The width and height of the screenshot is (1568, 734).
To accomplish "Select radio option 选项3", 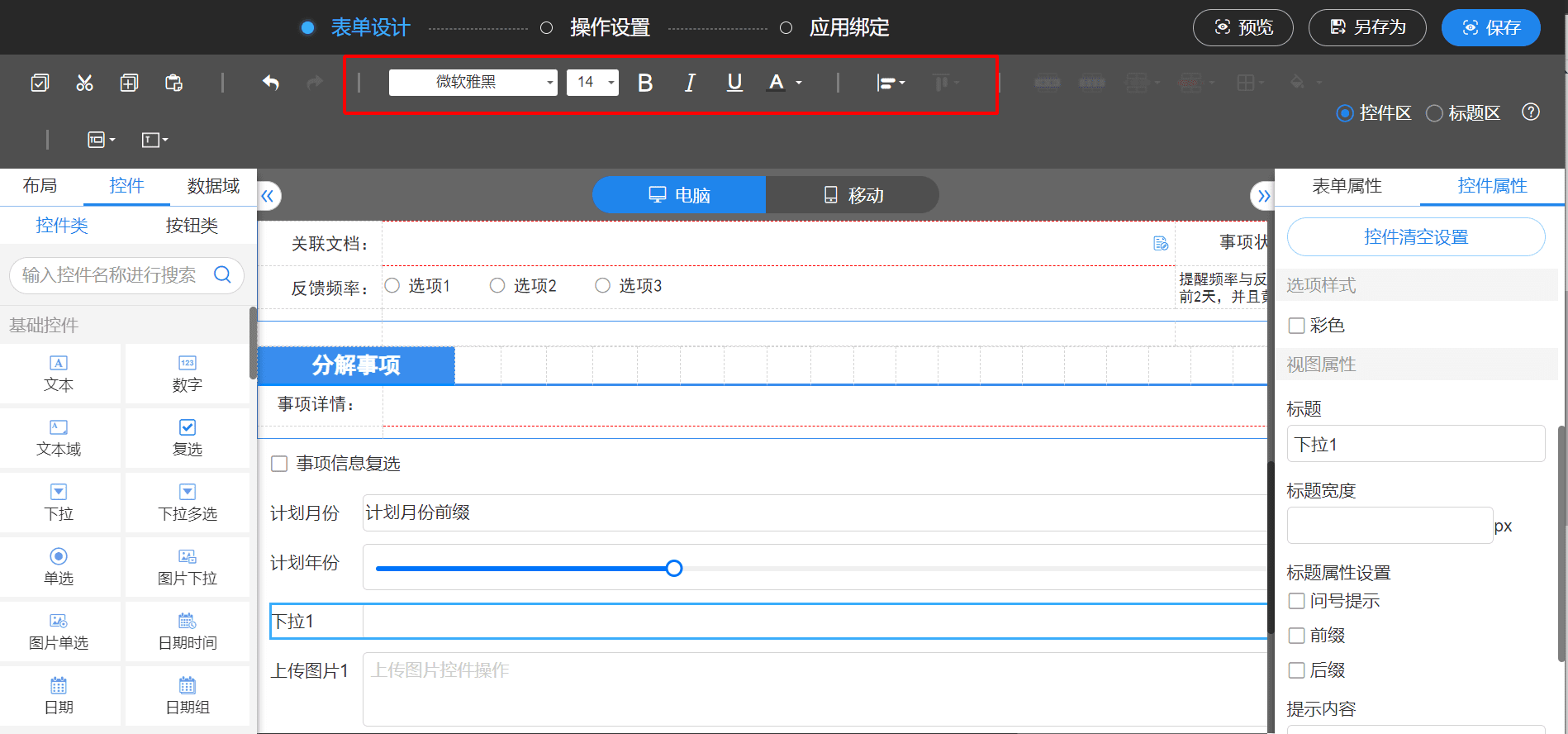I will (x=603, y=285).
